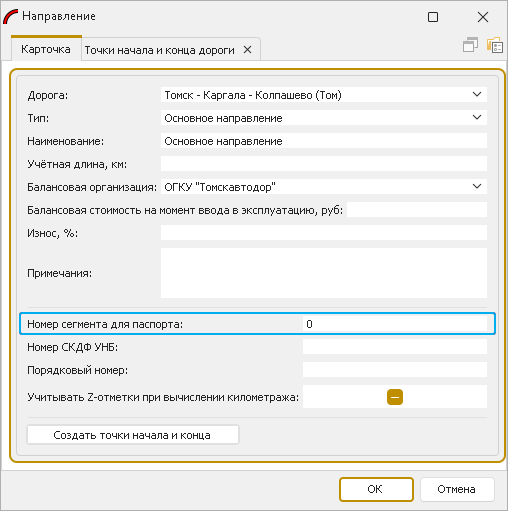Click the red arc application icon
Screen dimensions: 508x511
click(11, 16)
